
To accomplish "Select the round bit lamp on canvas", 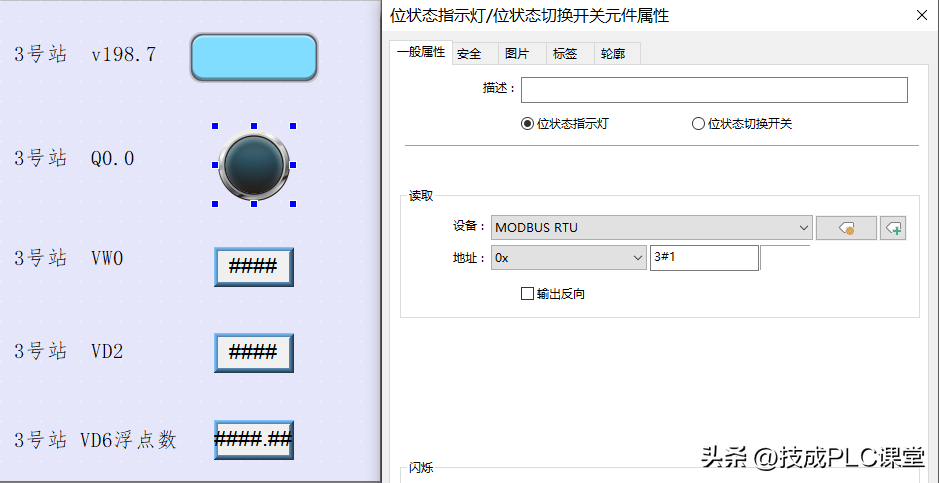I will 253,164.
